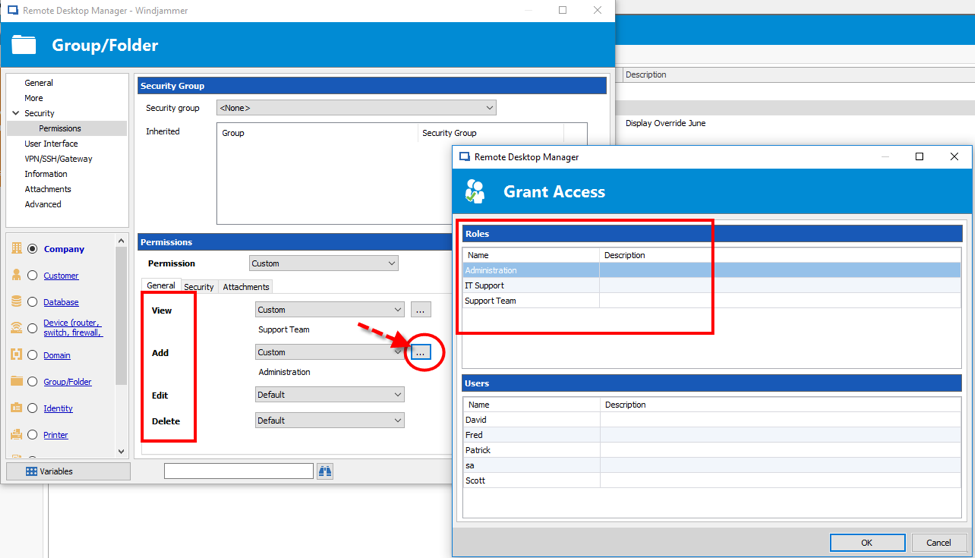
Task: Open the General settings page
Action: click(x=39, y=83)
